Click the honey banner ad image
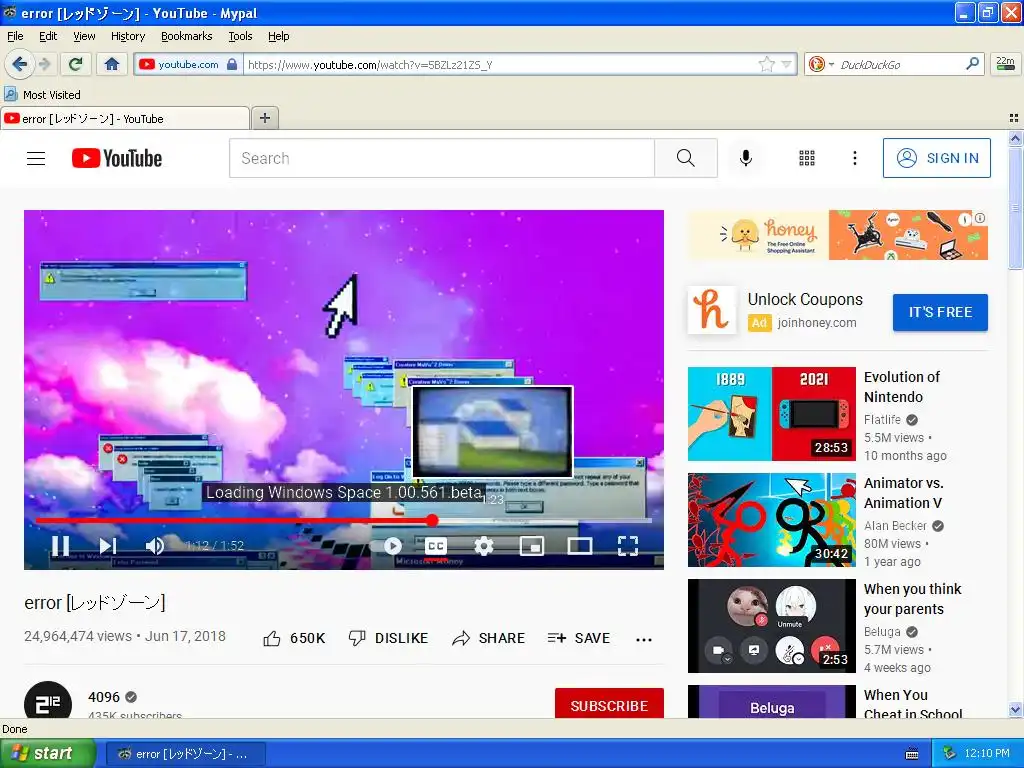Viewport: 1024px width, 768px height. point(837,234)
